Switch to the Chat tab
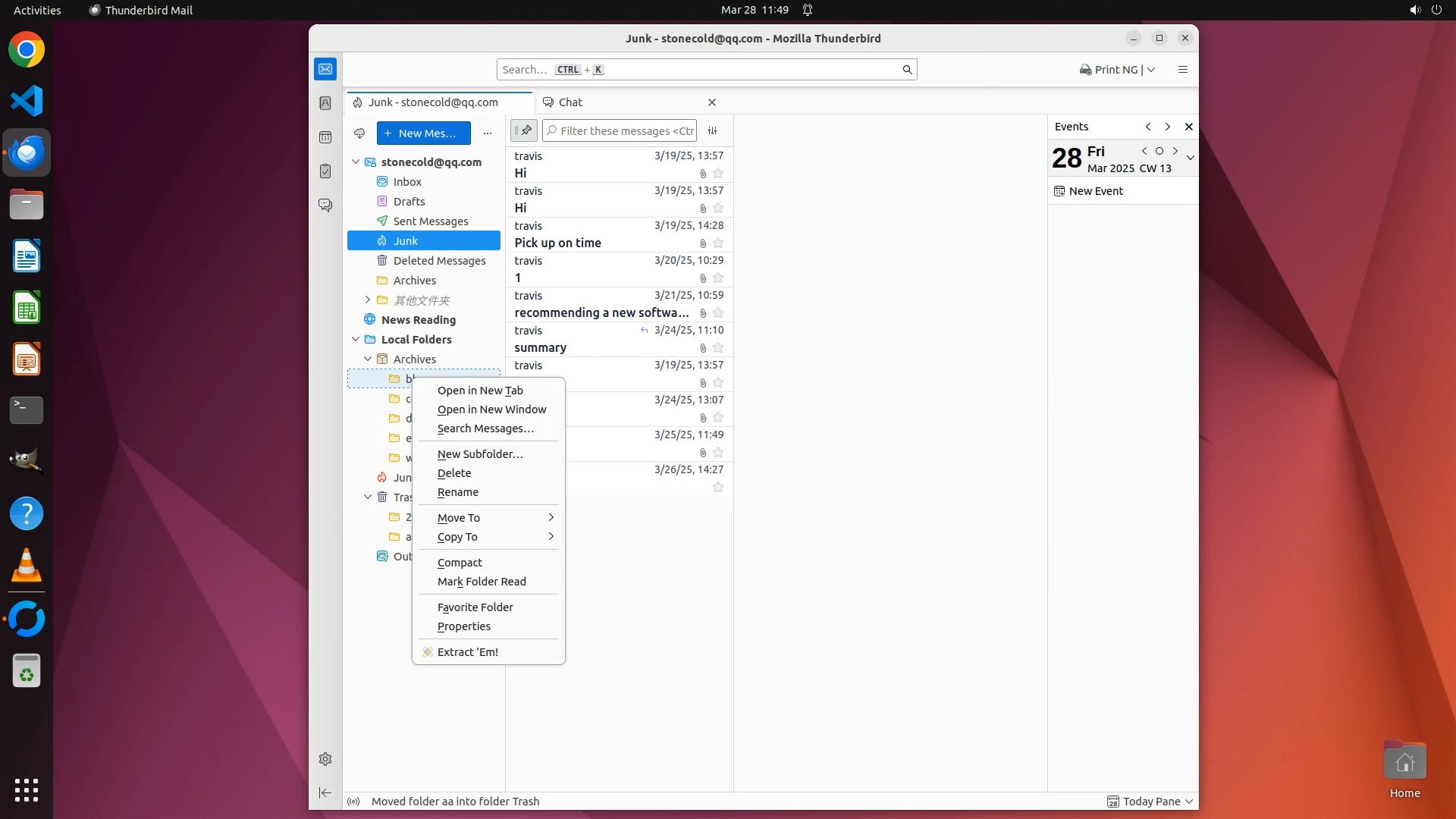 570,102
